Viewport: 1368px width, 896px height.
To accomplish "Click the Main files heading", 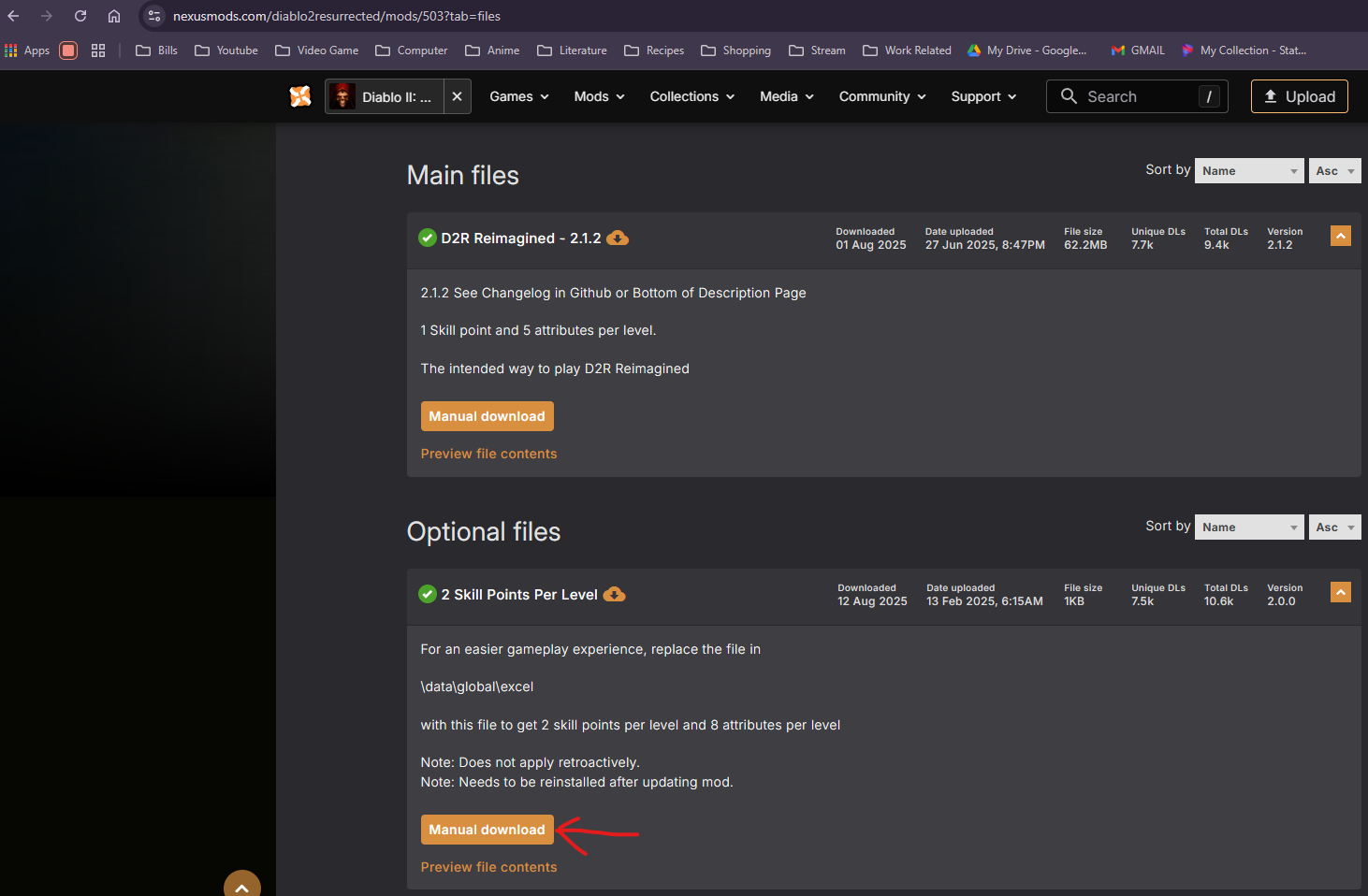I will 463,175.
